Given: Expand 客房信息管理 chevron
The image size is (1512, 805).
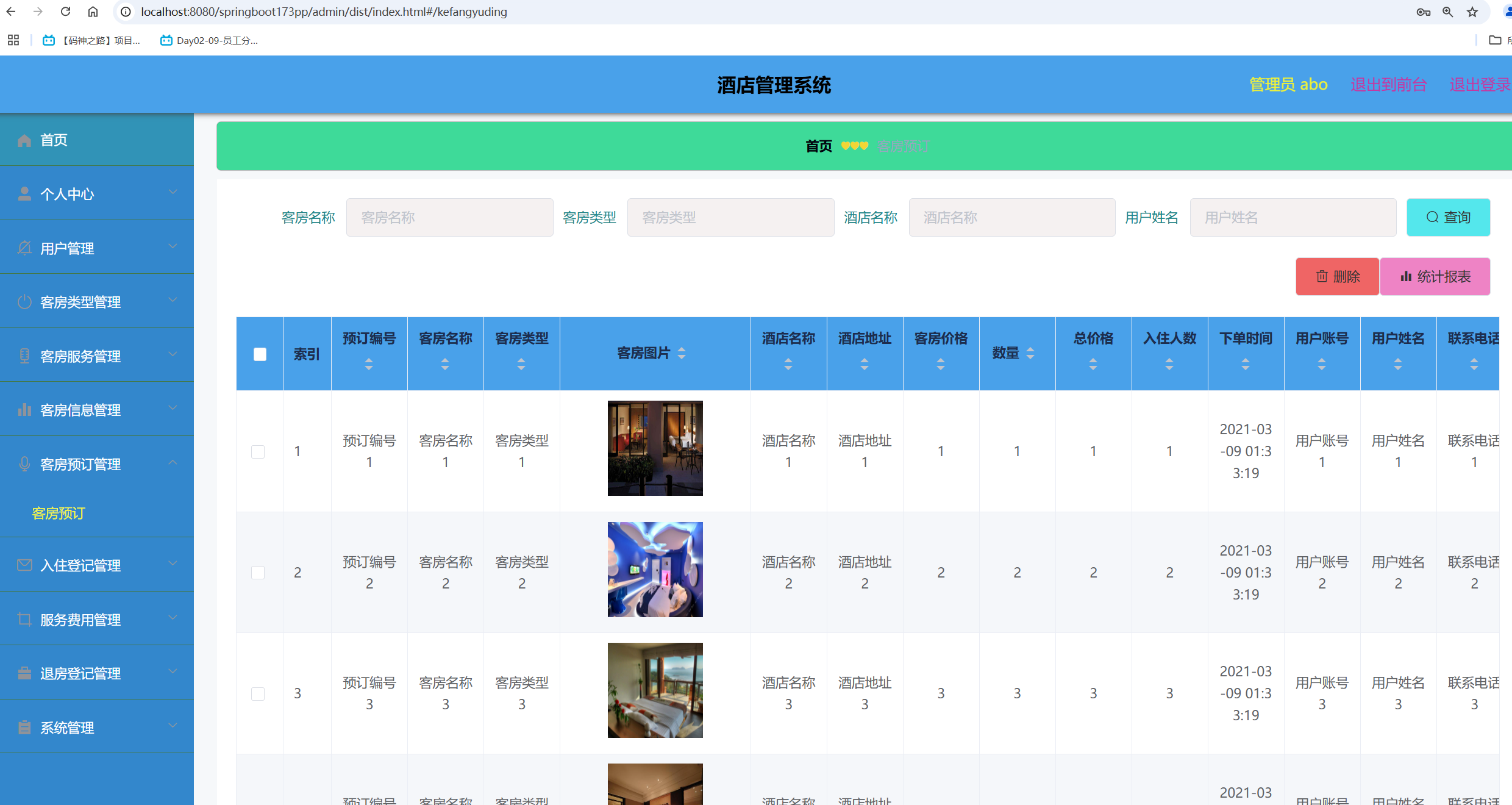Looking at the screenshot, I should point(173,408).
